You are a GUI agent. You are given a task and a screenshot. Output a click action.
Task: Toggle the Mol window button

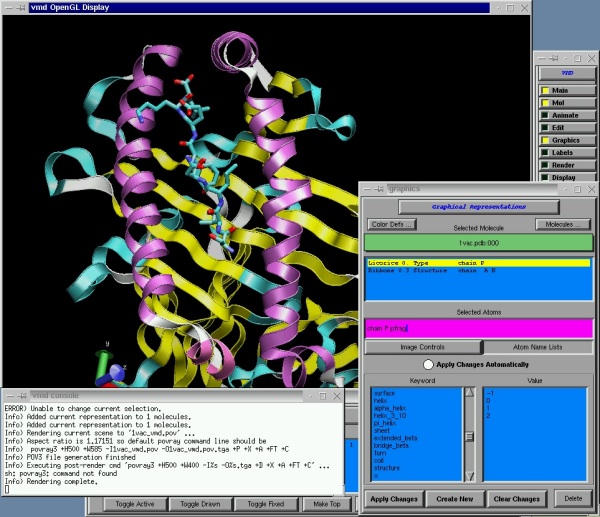(x=566, y=103)
